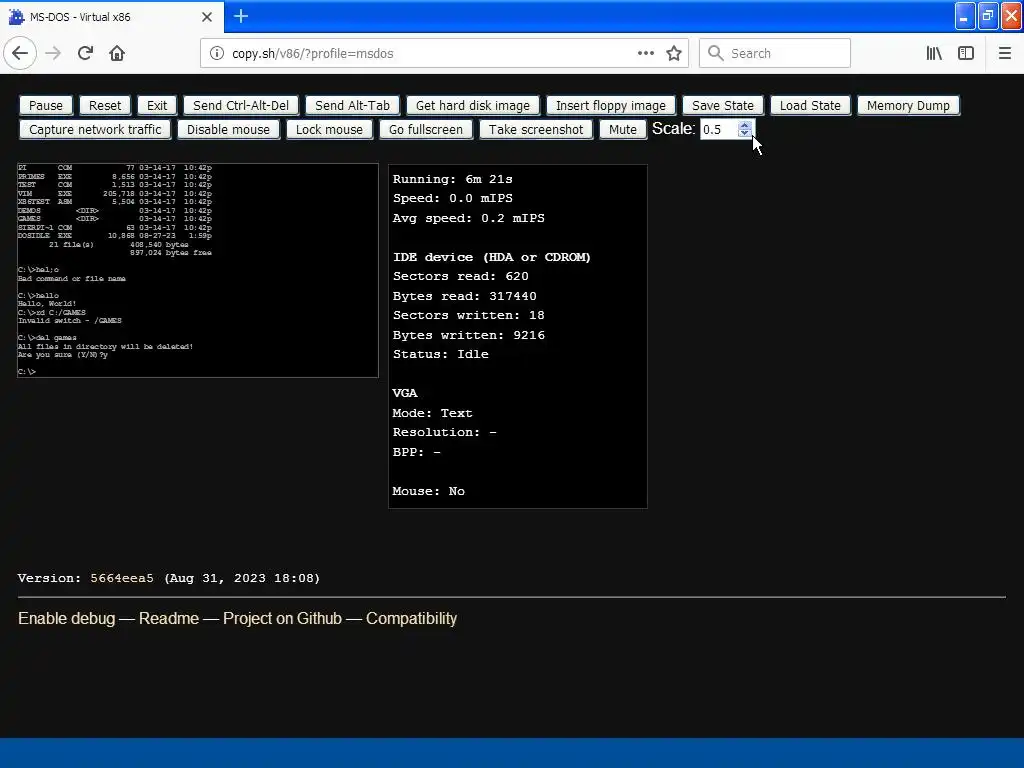Click Insert floppy image button
The height and width of the screenshot is (768, 1024).
pos(611,106)
